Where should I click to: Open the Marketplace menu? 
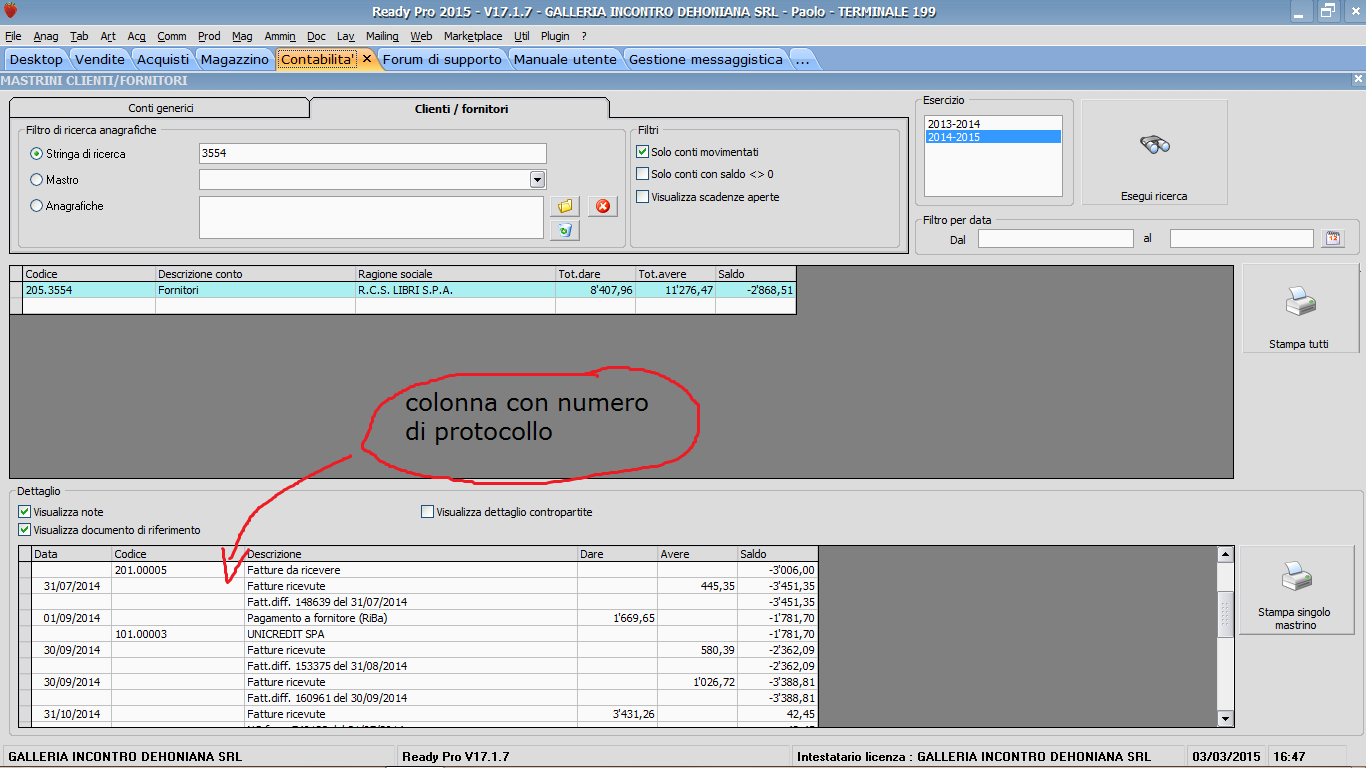(473, 36)
